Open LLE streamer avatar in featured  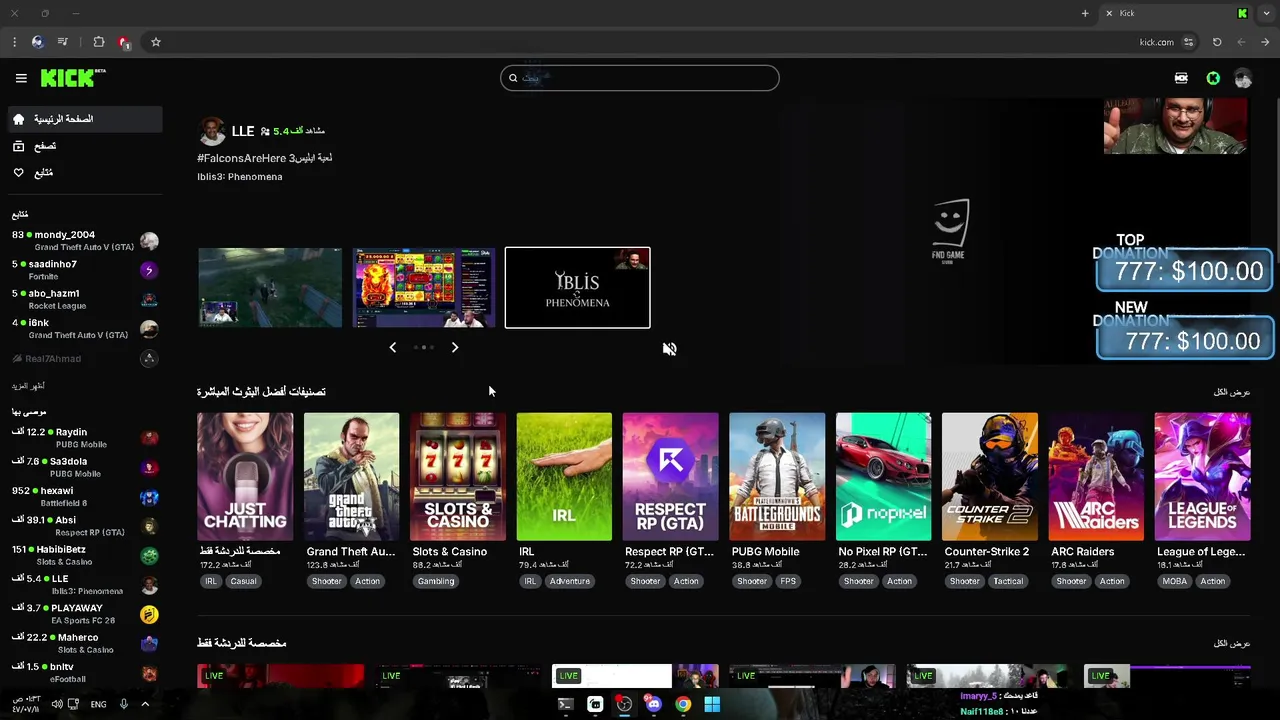click(x=212, y=131)
